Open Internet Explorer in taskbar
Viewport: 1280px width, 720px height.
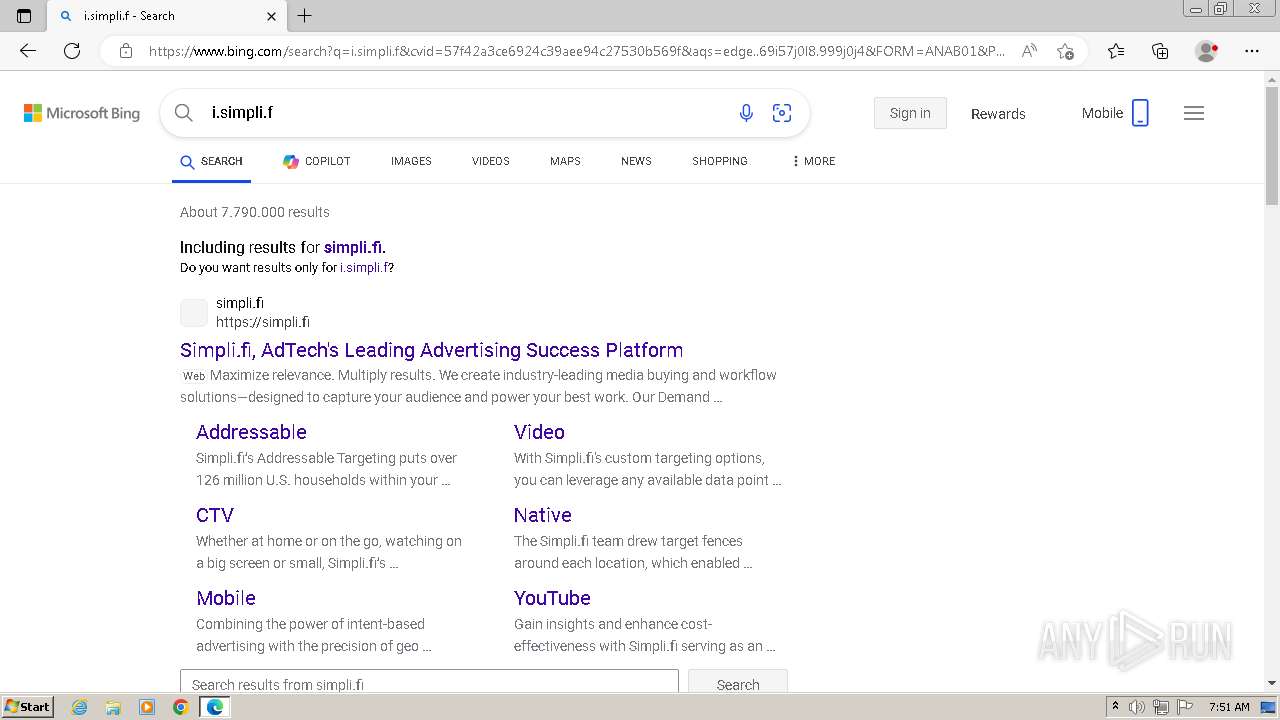pyautogui.click(x=80, y=707)
